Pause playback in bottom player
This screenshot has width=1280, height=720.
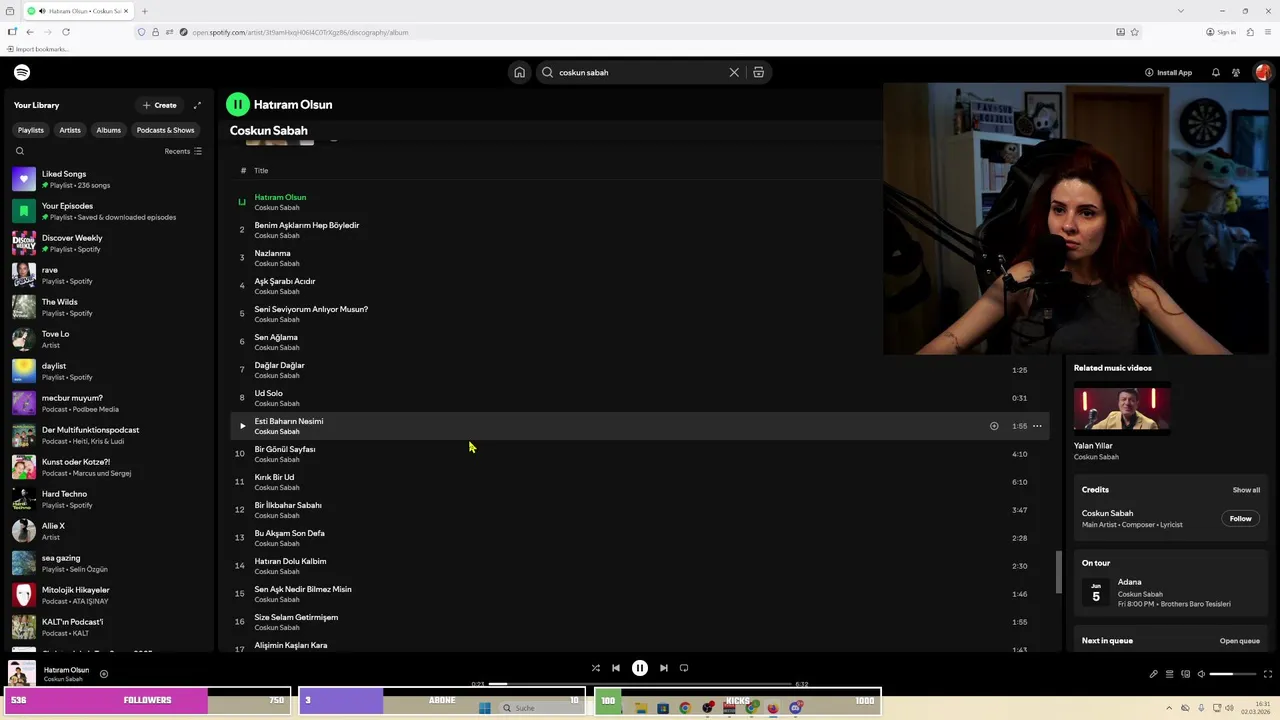[x=640, y=668]
